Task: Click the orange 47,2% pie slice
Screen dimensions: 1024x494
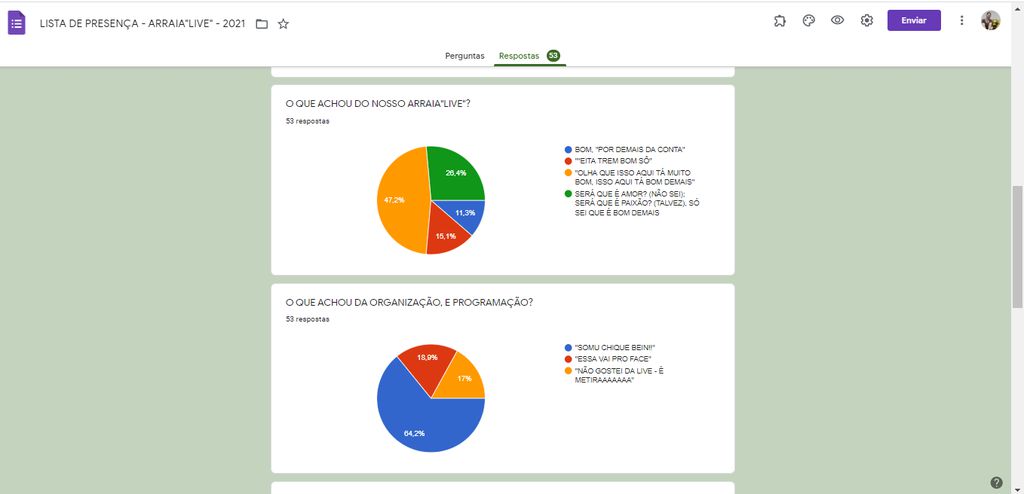Action: point(402,200)
